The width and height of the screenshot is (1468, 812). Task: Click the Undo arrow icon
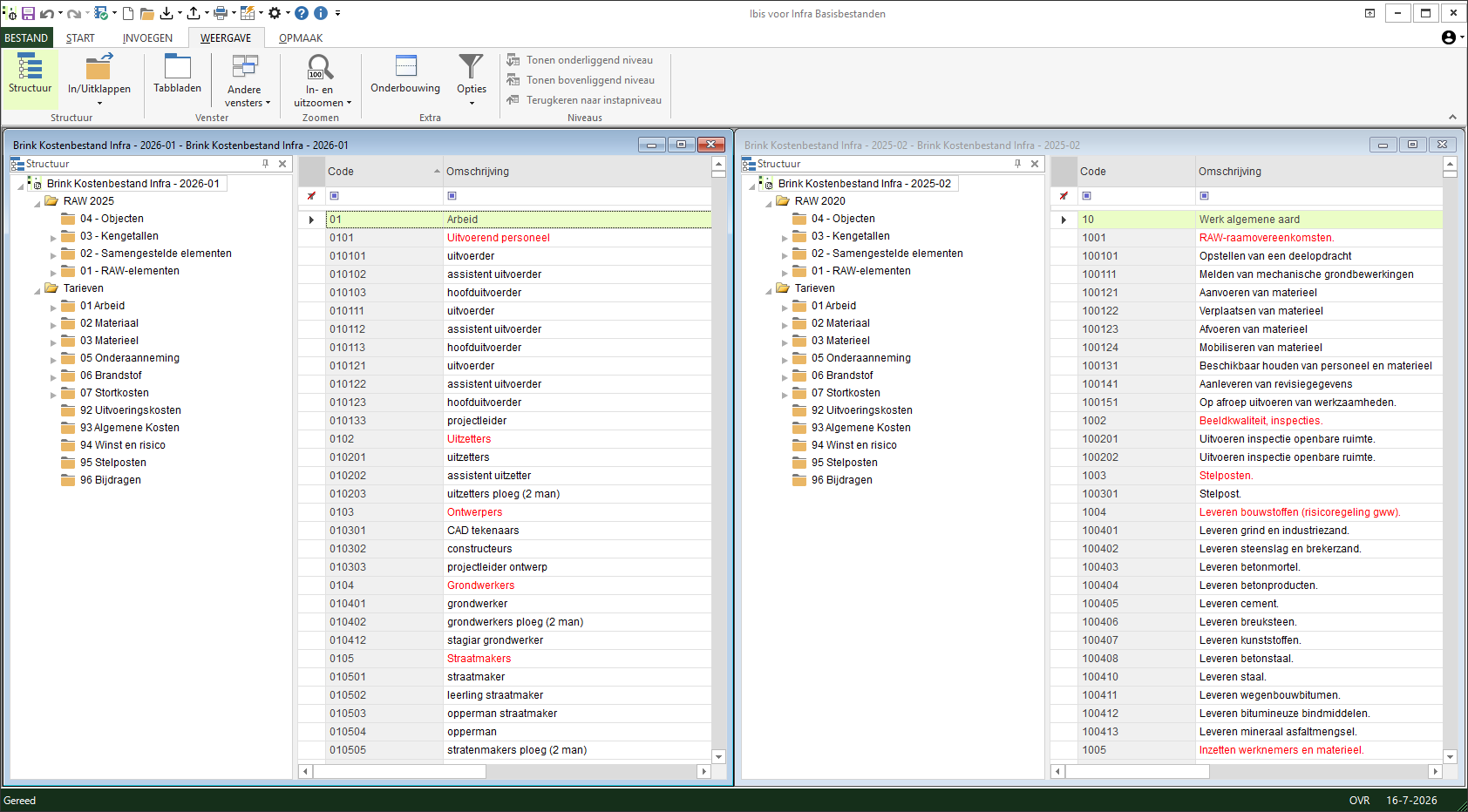(x=46, y=13)
